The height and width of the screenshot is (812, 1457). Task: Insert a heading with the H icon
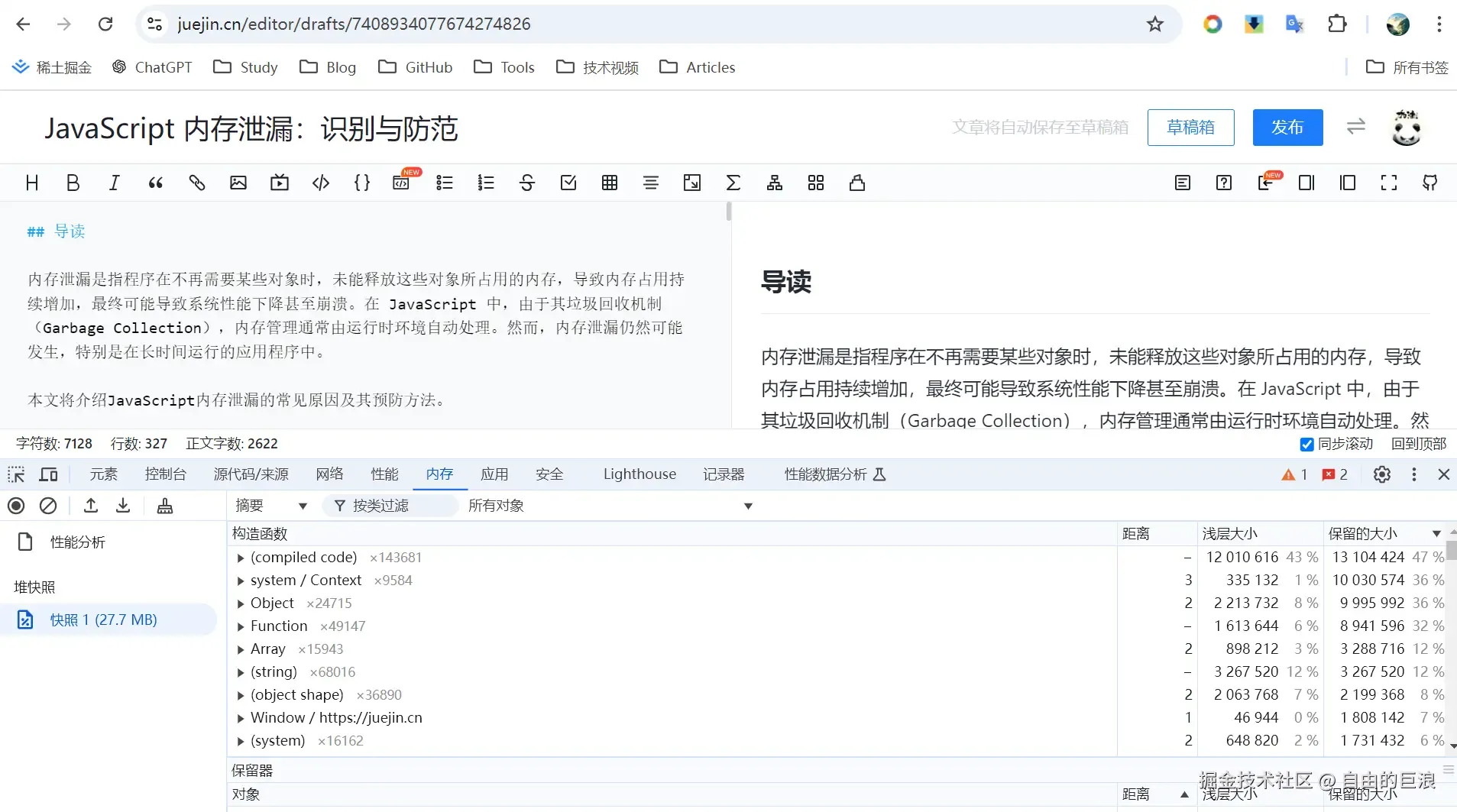click(32, 183)
